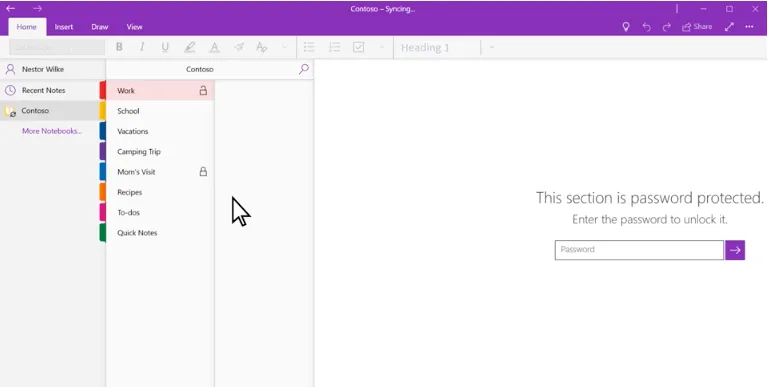Enter full screen mode with expand icon
This screenshot has width=768, height=387.
pyautogui.click(x=729, y=27)
